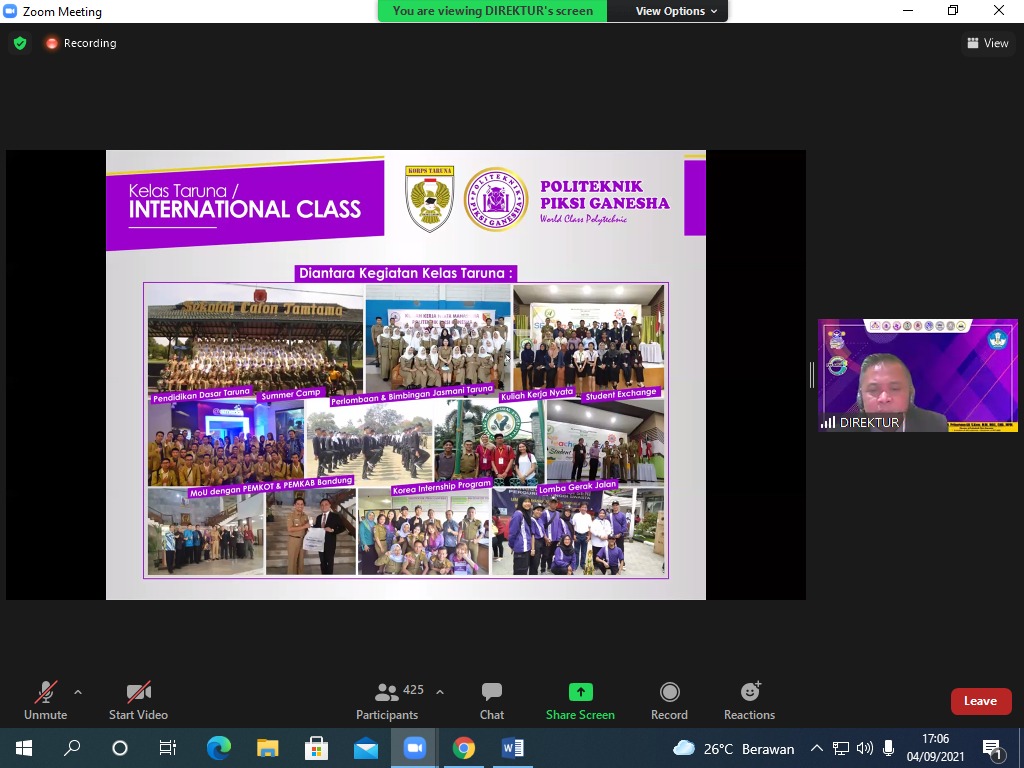Image resolution: width=1024 pixels, height=768 pixels.
Task: Open File Explorer from the taskbar
Action: click(x=268, y=748)
